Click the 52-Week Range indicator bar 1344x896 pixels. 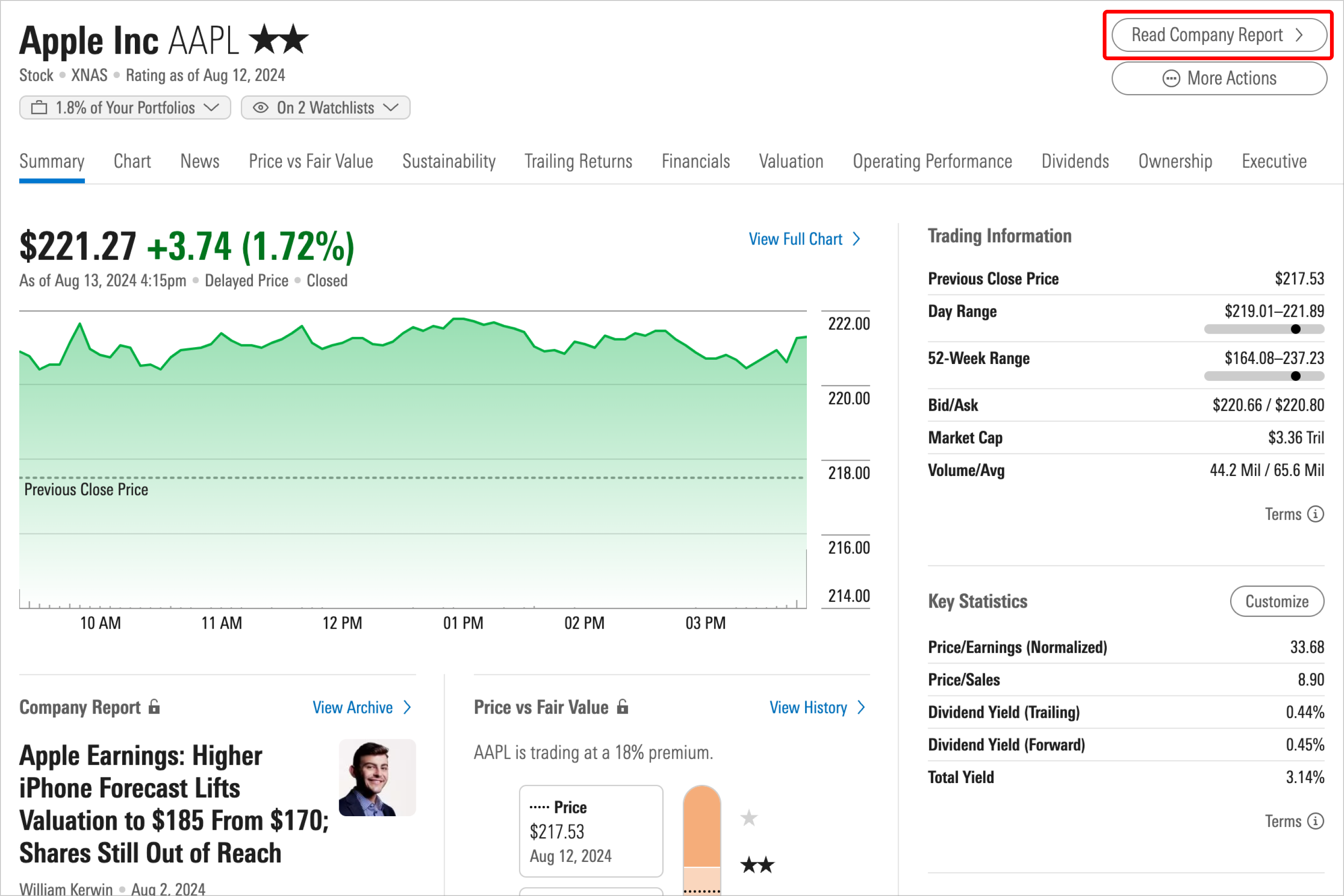(1264, 376)
